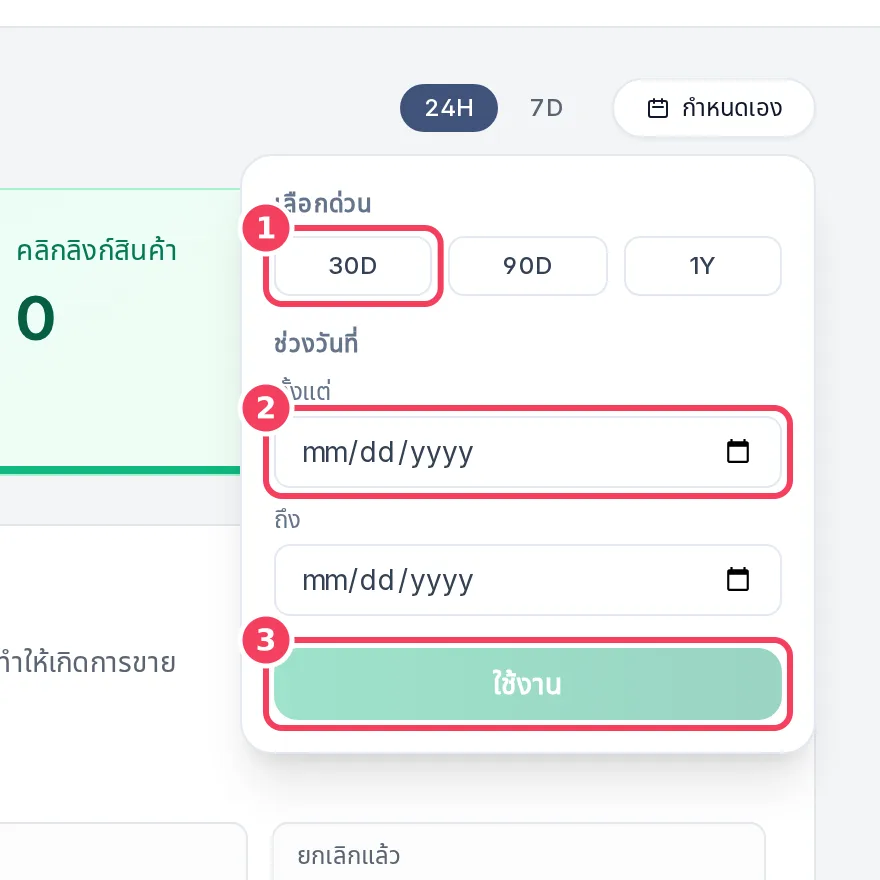Open the ยกเลิกแล้ว status card

519,851
